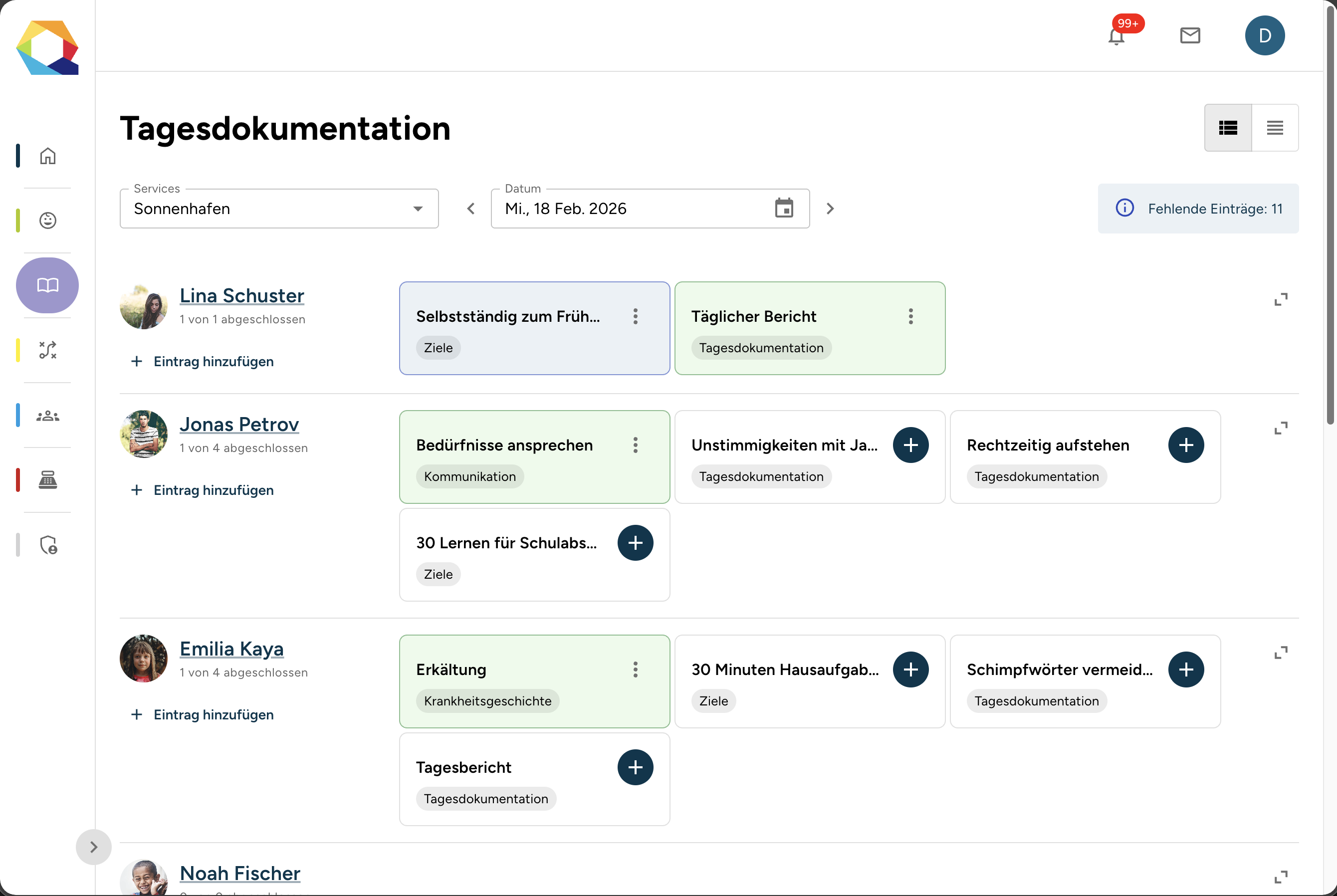
Task: Open the notifications bell icon
Action: point(1116,36)
